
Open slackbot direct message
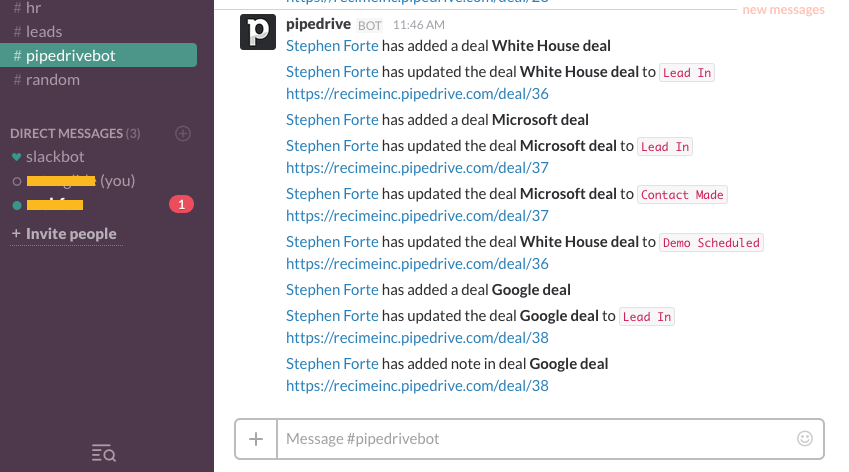point(54,157)
